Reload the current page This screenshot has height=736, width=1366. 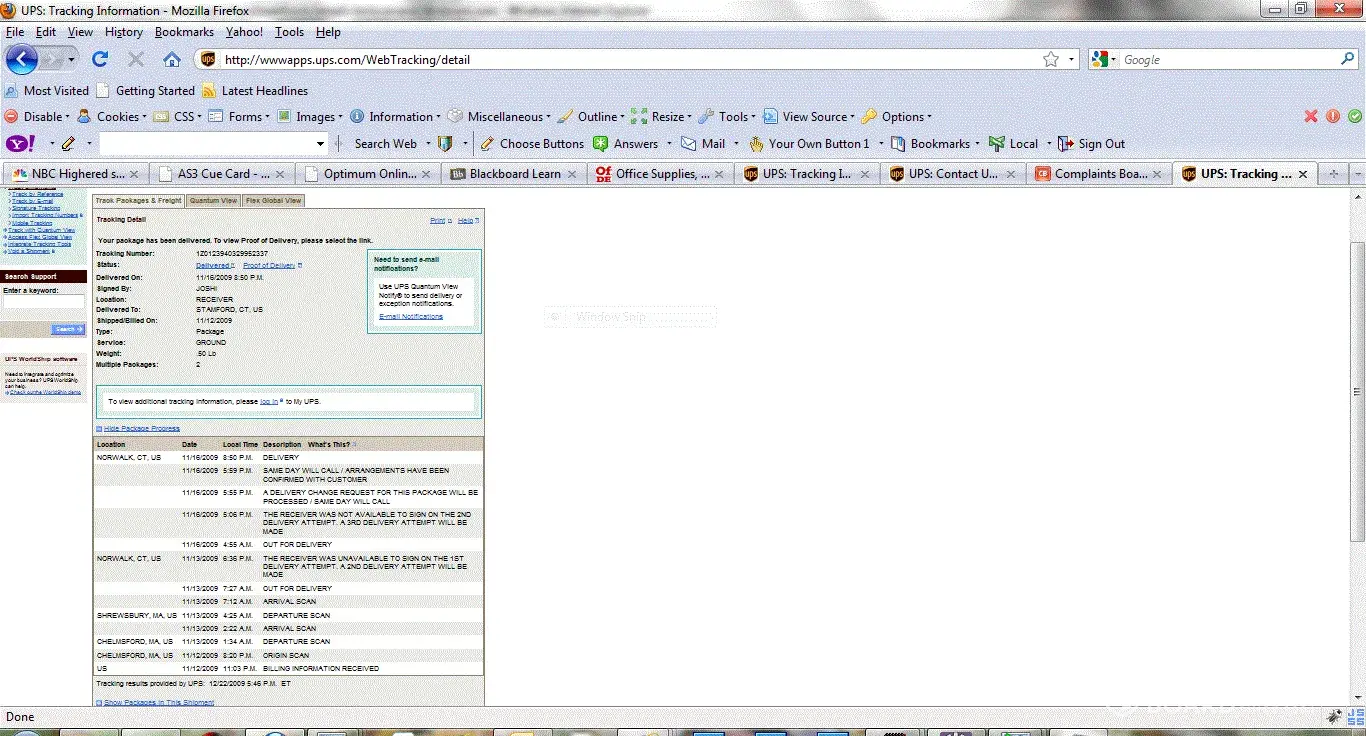100,60
